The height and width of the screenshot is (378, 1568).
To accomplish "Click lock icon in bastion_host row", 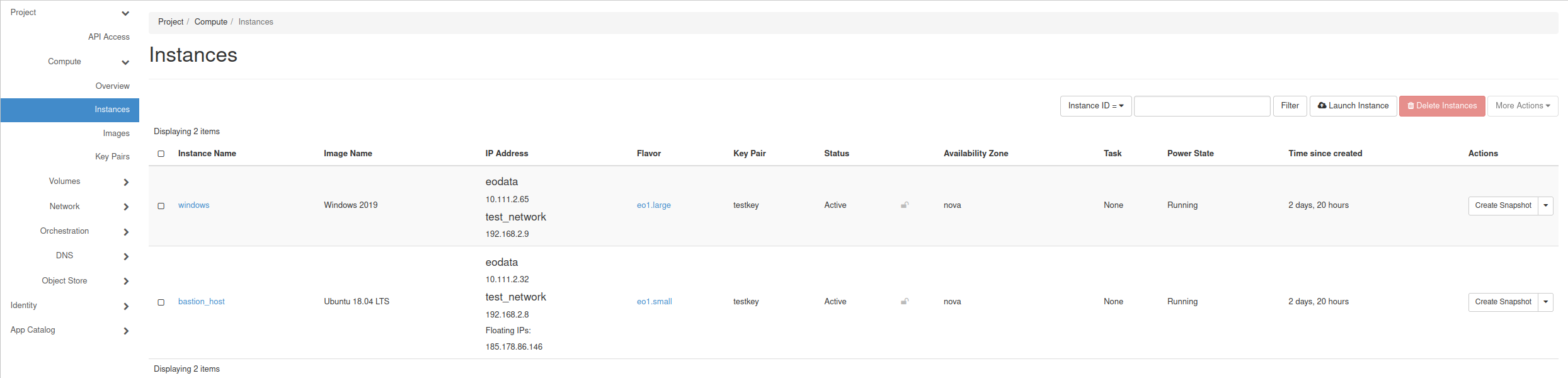I will coord(905,302).
